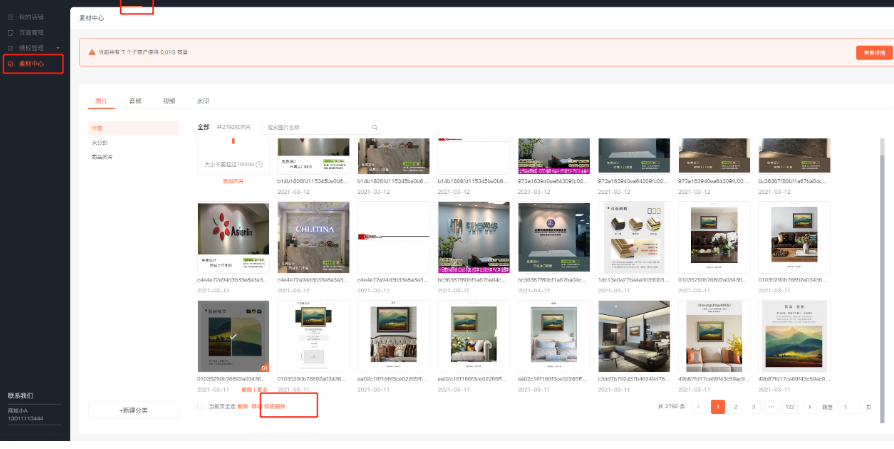Screen dimensions: 894x449
Task: Click the image name search field
Action: pyautogui.click(x=317, y=128)
